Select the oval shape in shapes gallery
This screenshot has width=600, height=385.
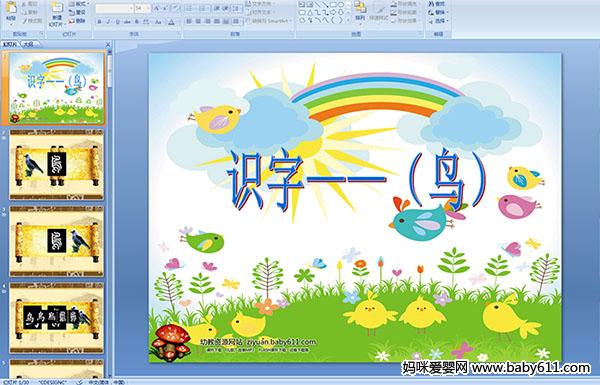[x=341, y=4]
